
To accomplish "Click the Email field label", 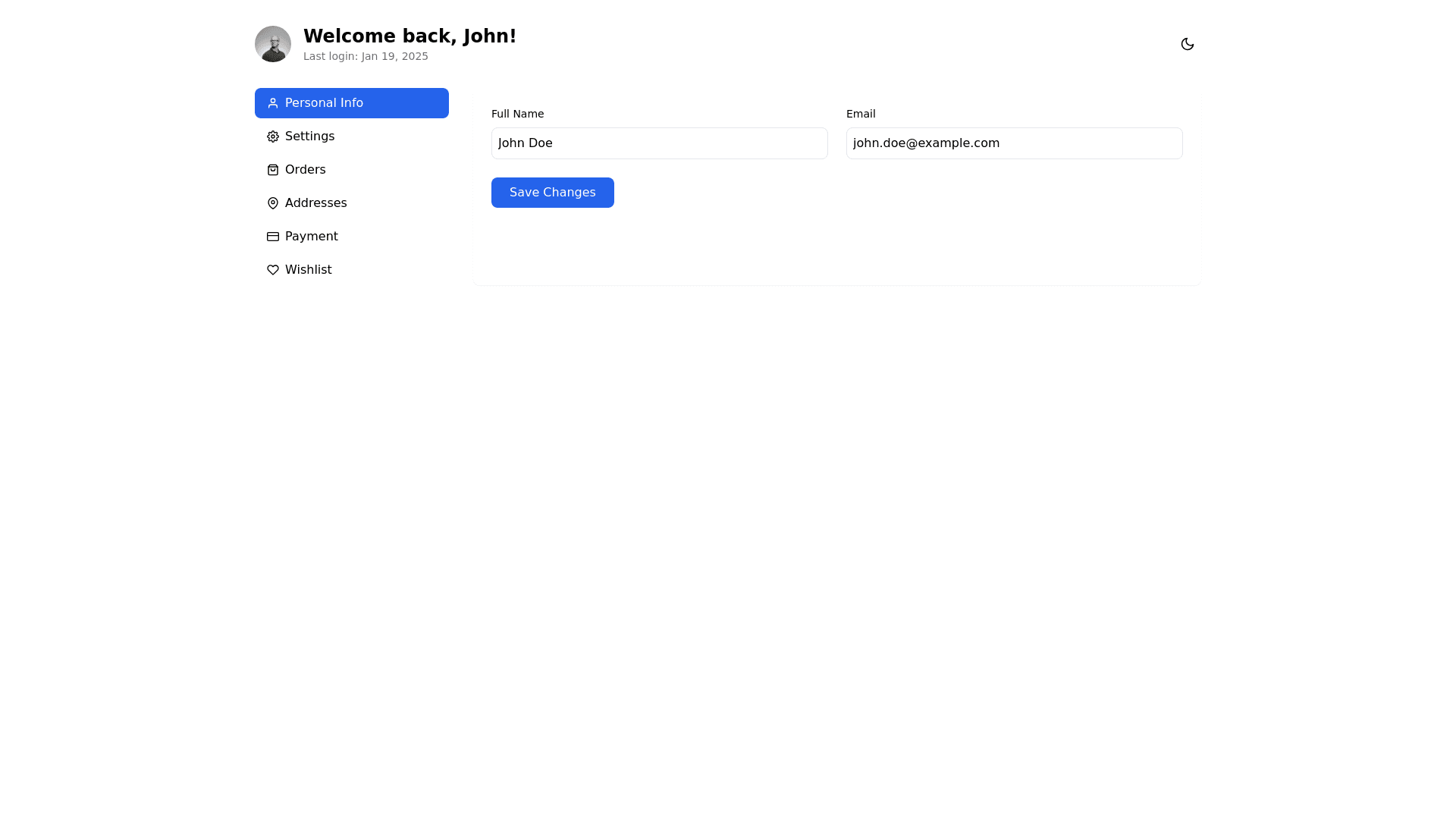I will click(x=861, y=114).
